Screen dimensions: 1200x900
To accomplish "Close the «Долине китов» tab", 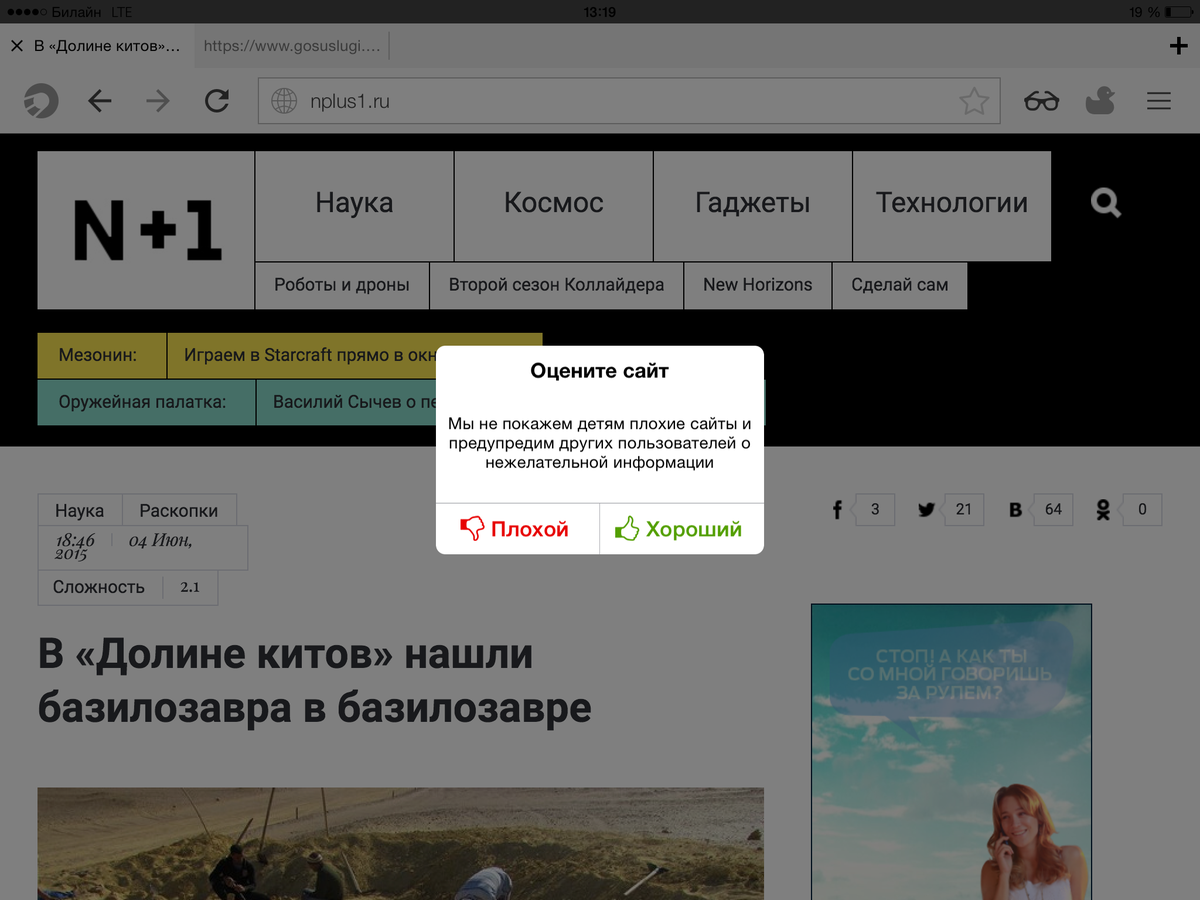I will pos(16,46).
